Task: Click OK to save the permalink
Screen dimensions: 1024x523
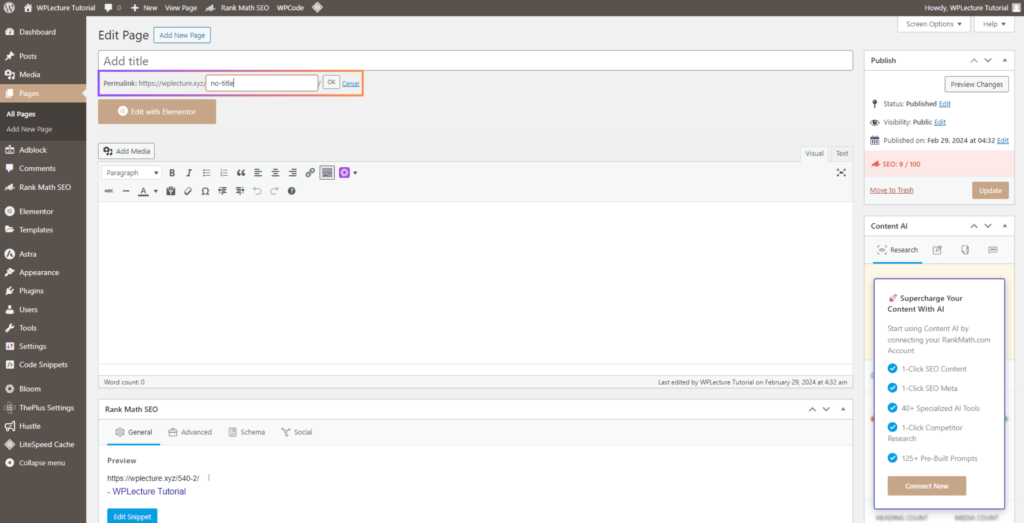Action: [331, 82]
